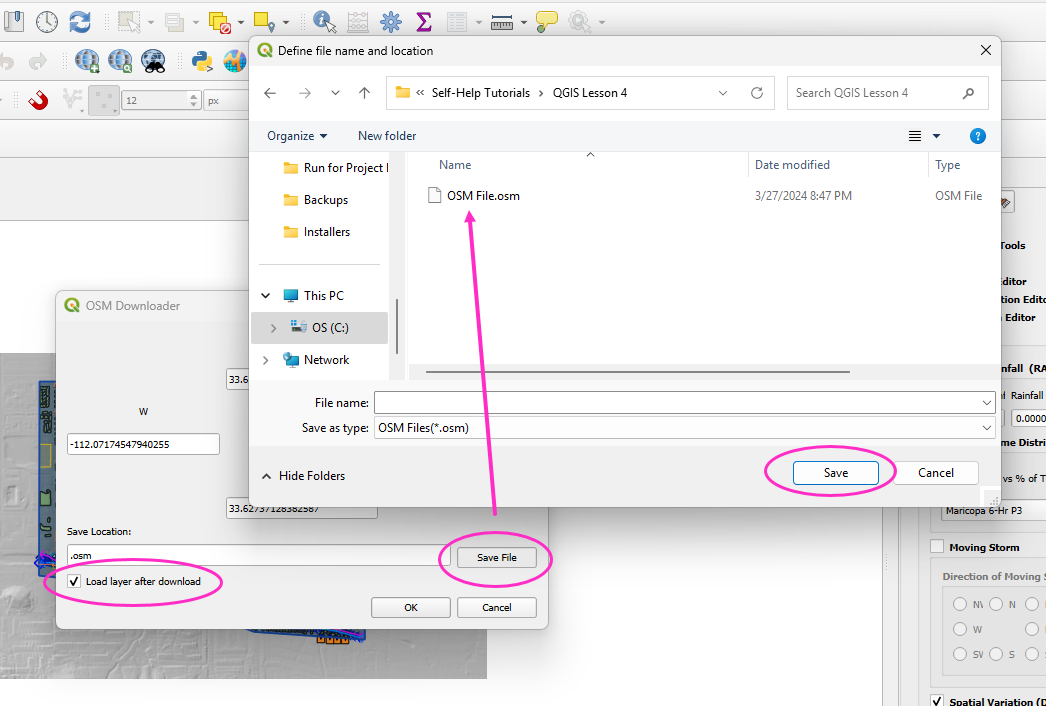Screen dimensions: 1046x706
Task: Click the Map Tips speech bubble icon
Action: [546, 21]
